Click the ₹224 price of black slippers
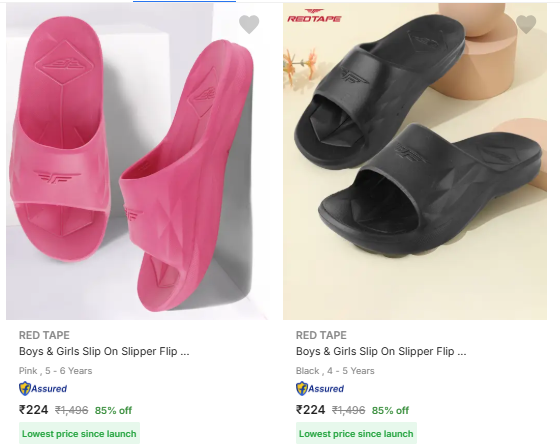 pyautogui.click(x=310, y=410)
